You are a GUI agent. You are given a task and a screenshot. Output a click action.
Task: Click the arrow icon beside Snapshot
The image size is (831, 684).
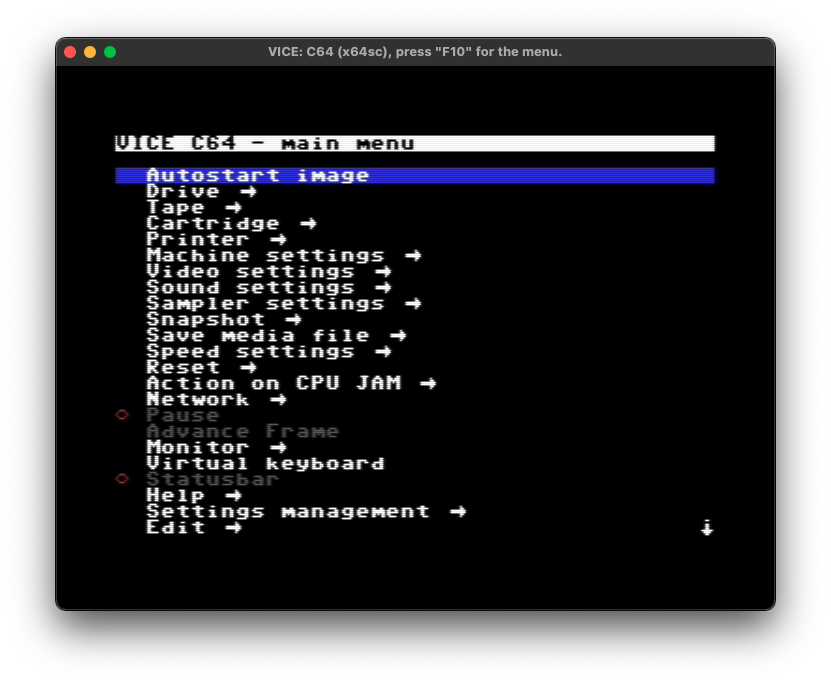point(293,320)
